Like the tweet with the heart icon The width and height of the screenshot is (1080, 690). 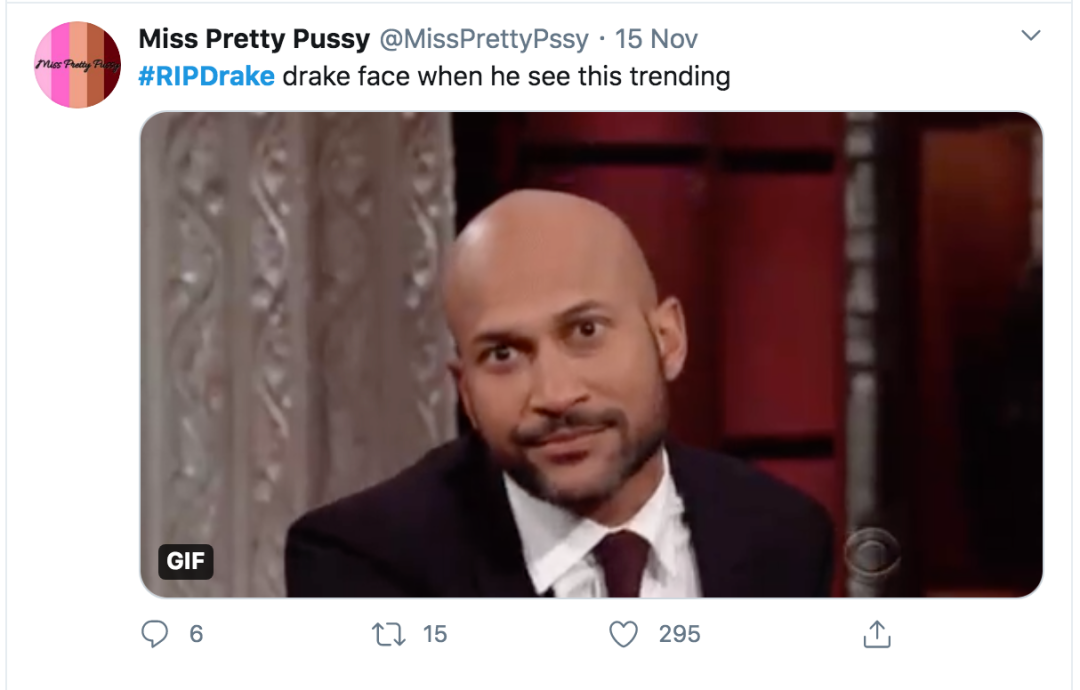pyautogui.click(x=624, y=634)
